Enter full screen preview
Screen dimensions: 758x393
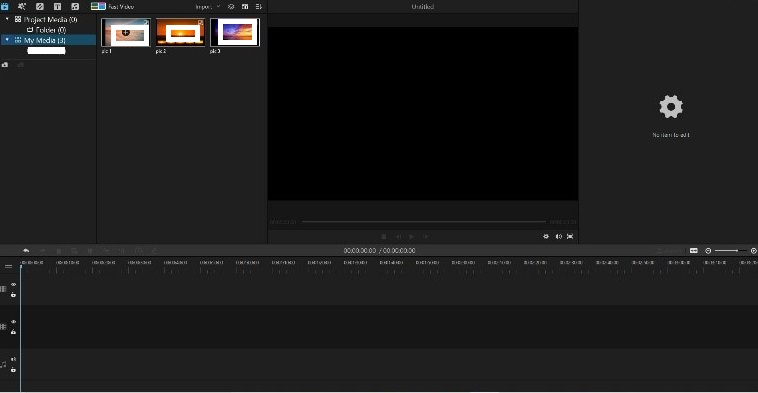pyautogui.click(x=570, y=236)
